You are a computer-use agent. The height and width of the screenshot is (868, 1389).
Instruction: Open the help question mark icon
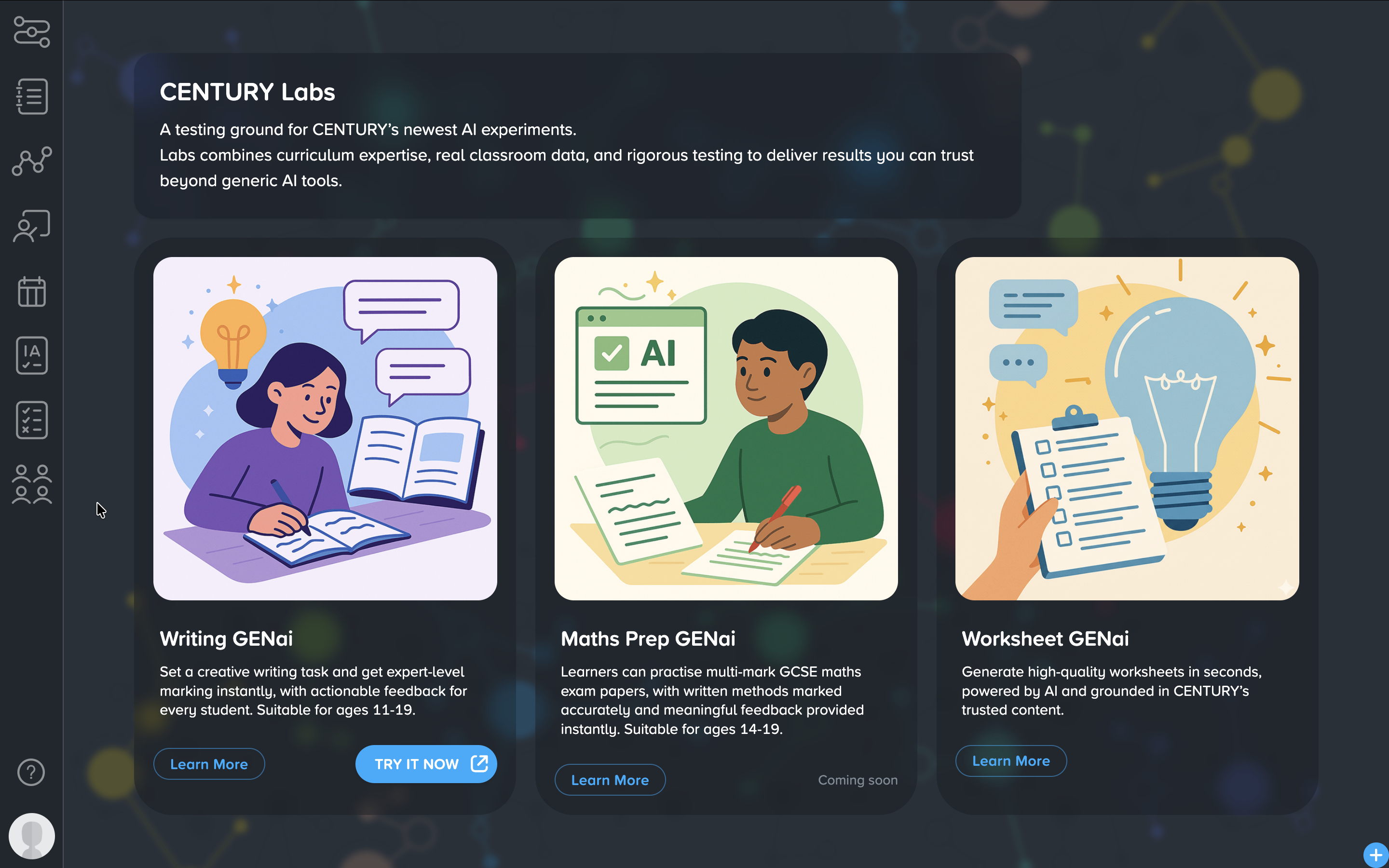31,772
